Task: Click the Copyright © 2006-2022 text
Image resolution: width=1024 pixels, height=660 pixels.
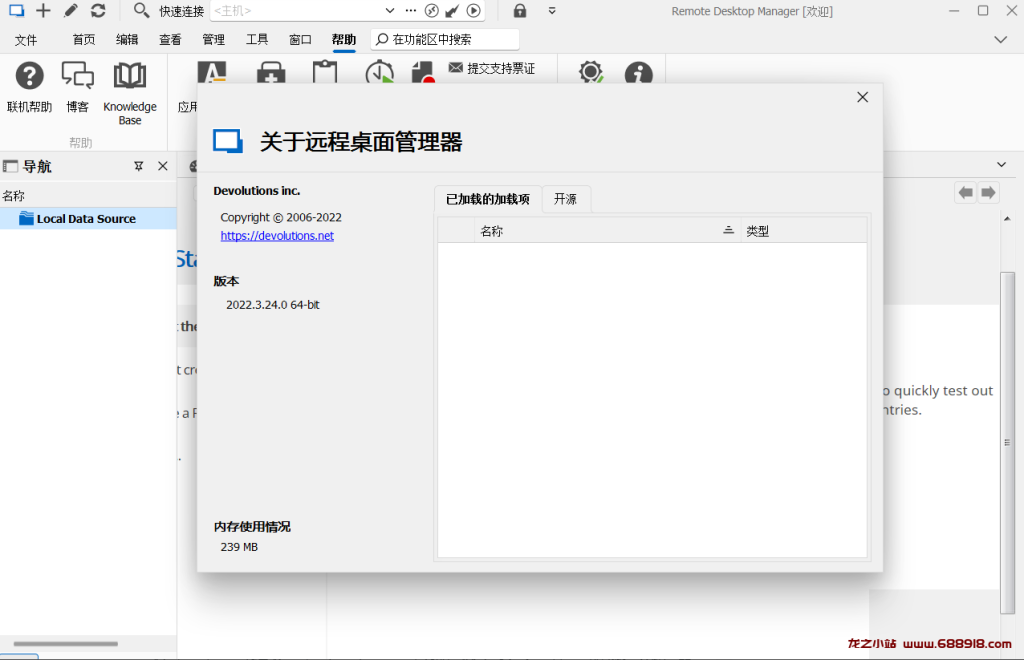Action: 281,217
